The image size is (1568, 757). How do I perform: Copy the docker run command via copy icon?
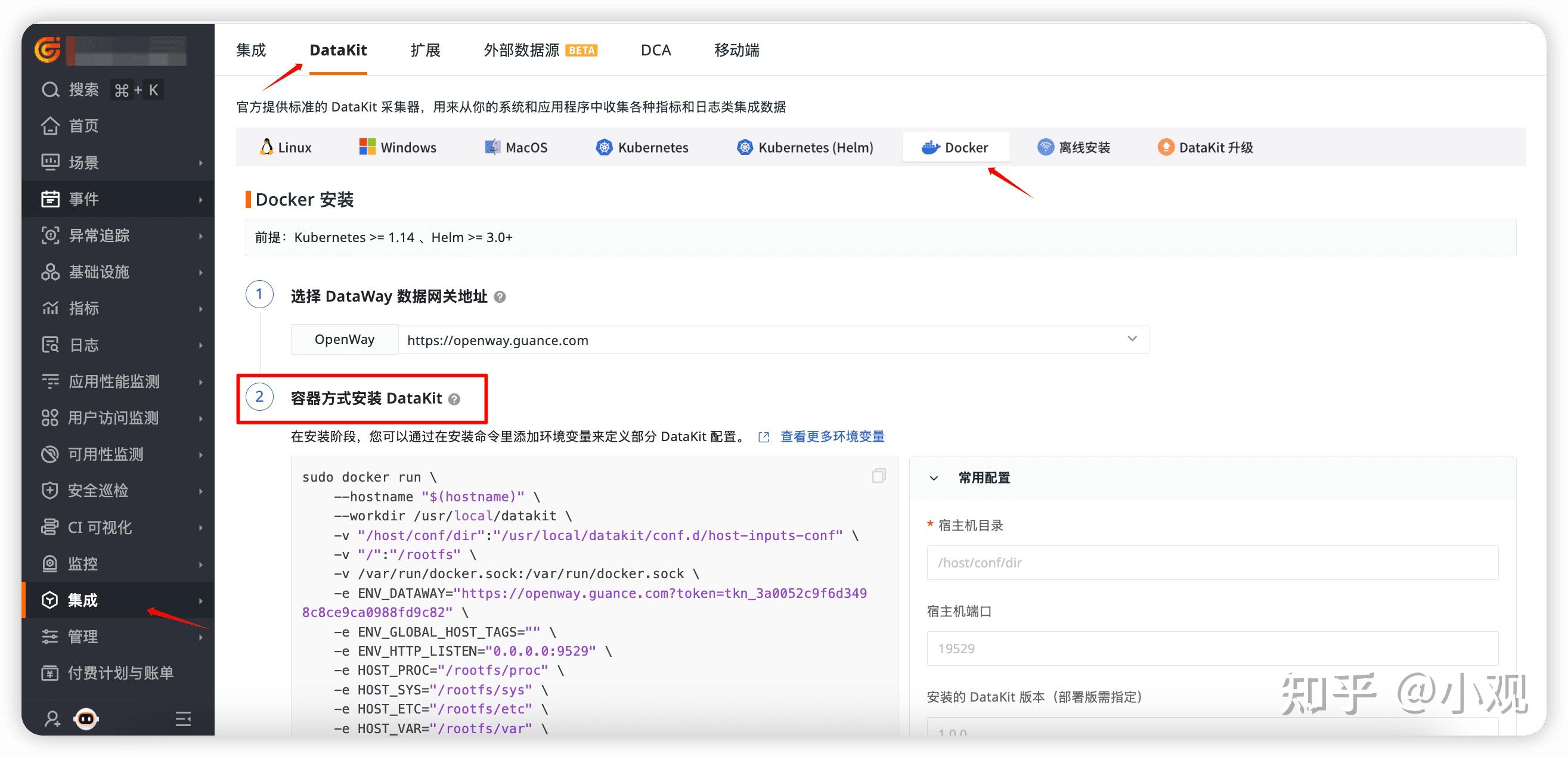tap(878, 476)
